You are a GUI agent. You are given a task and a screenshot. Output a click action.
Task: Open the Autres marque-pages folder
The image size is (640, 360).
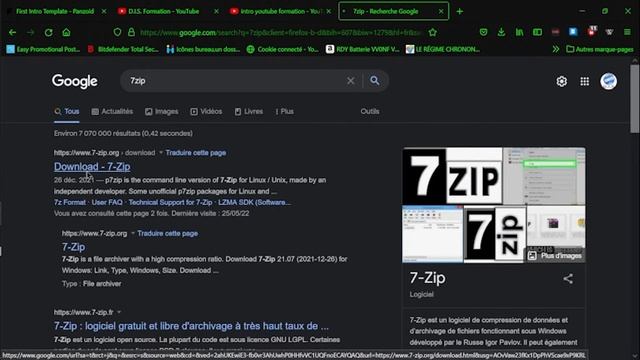(x=600, y=49)
